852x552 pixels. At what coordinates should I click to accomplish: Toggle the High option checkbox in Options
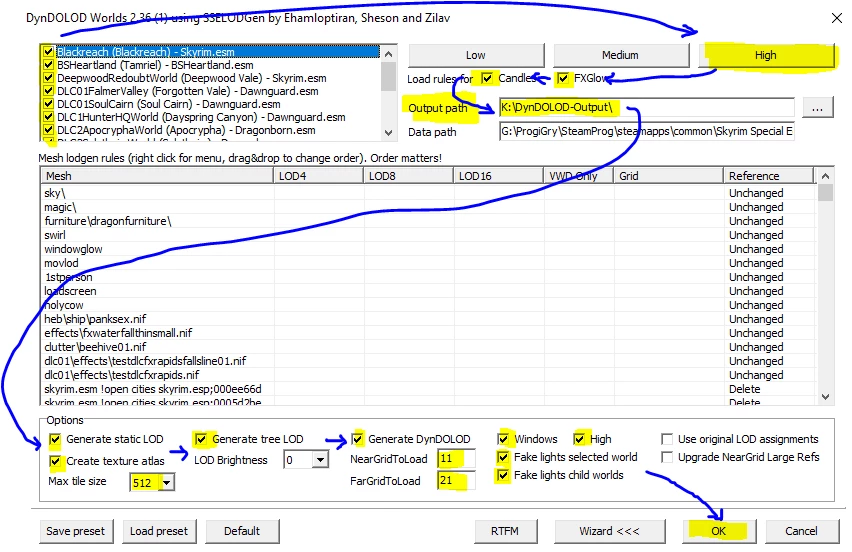click(579, 439)
